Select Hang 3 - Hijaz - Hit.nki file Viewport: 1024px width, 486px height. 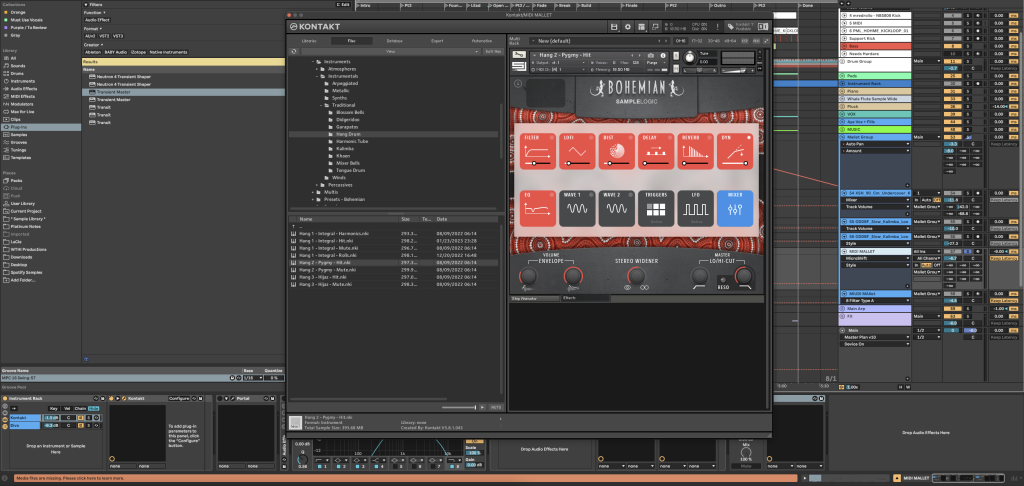[323, 276]
